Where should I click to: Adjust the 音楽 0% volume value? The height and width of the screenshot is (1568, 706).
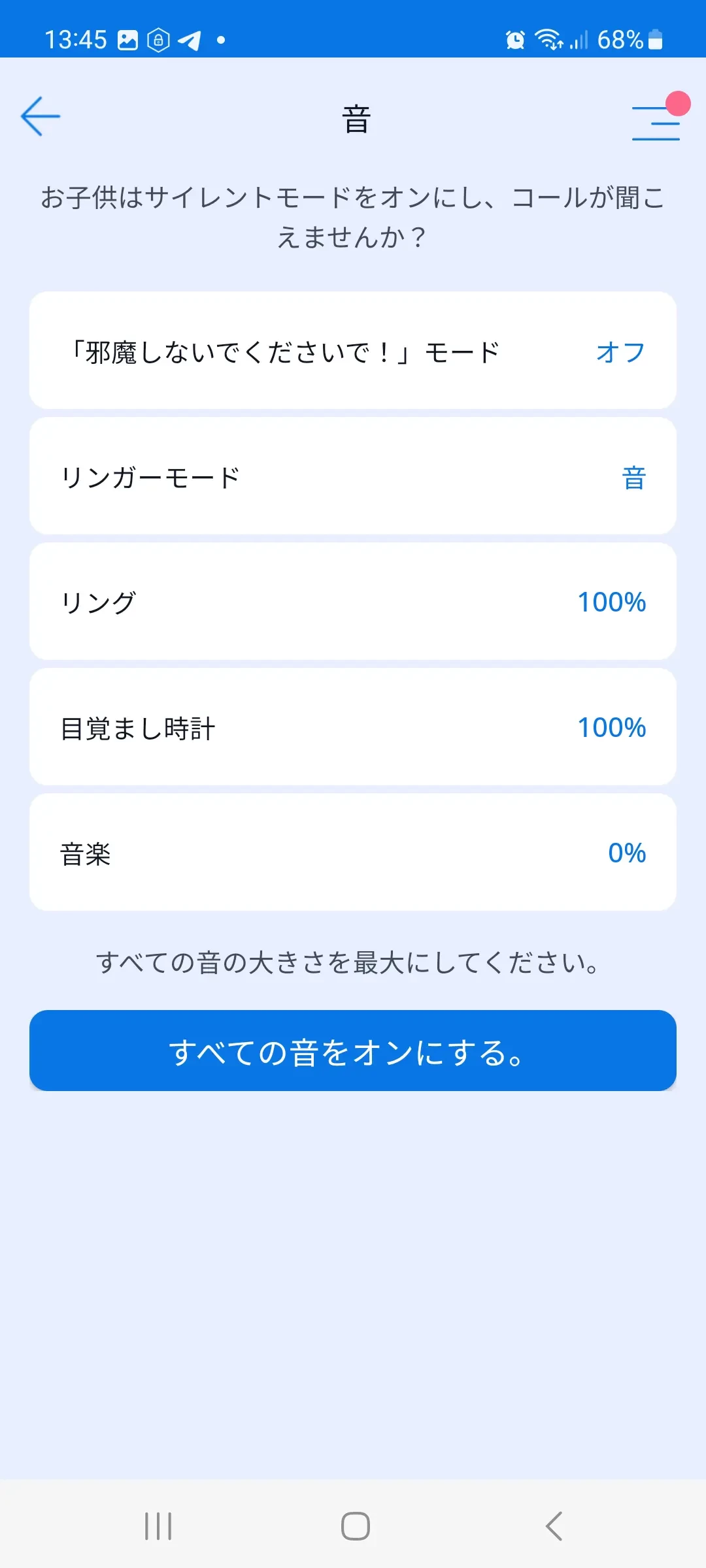(626, 853)
